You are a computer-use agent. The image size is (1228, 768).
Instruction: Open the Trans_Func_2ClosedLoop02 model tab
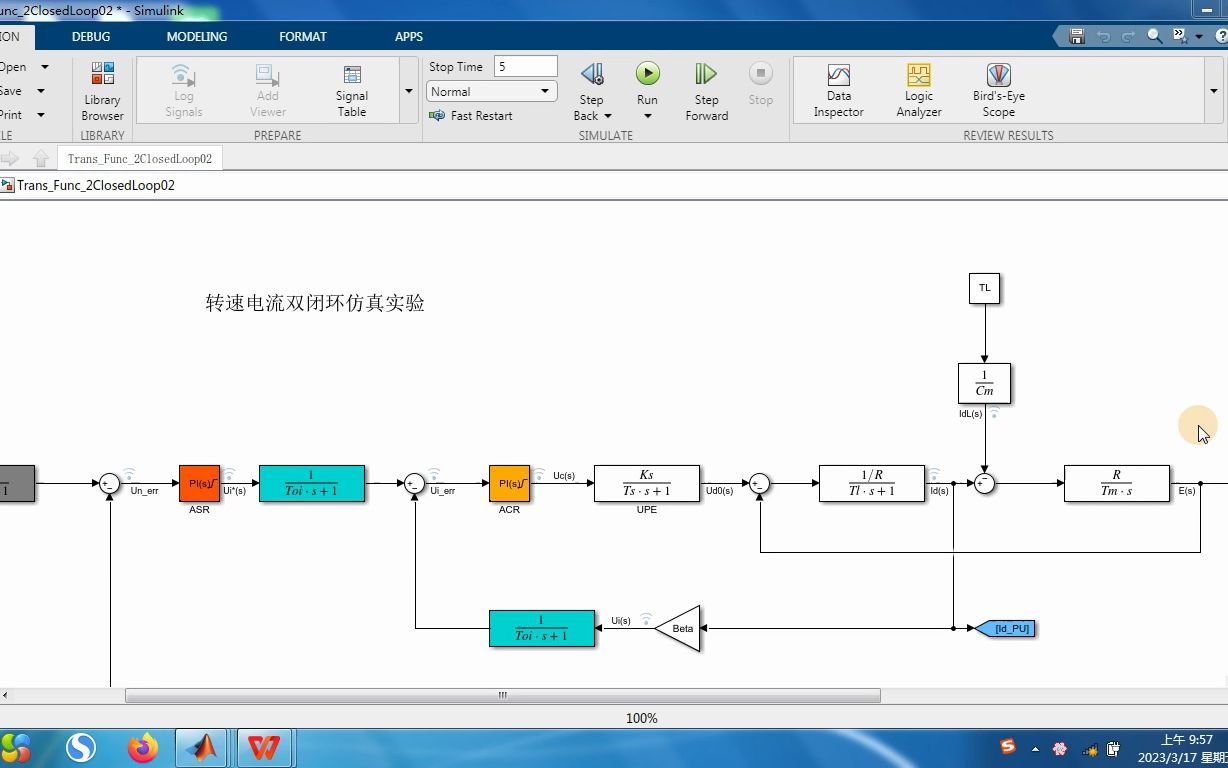pyautogui.click(x=140, y=158)
